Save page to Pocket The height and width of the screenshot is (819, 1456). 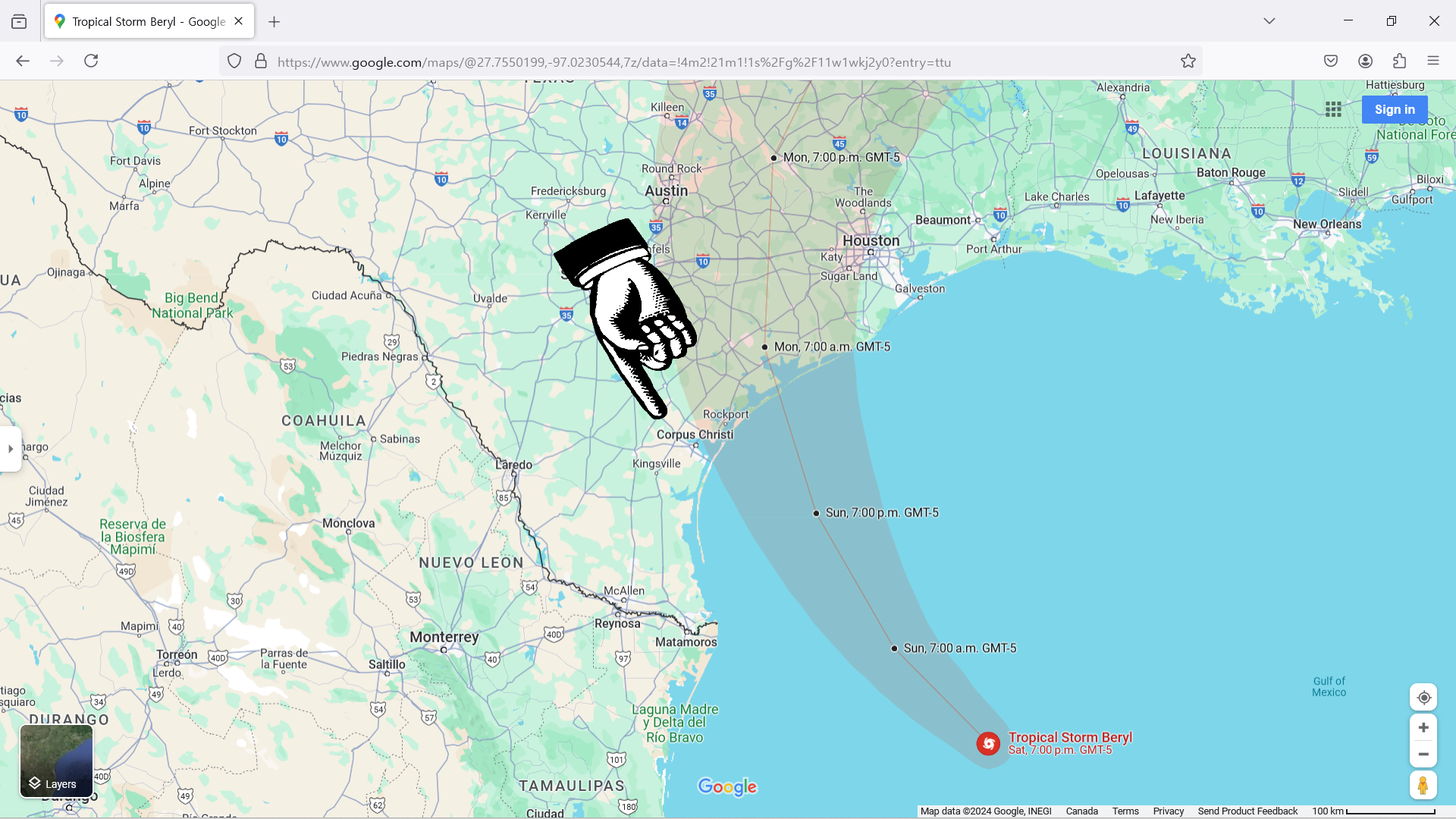click(x=1331, y=61)
